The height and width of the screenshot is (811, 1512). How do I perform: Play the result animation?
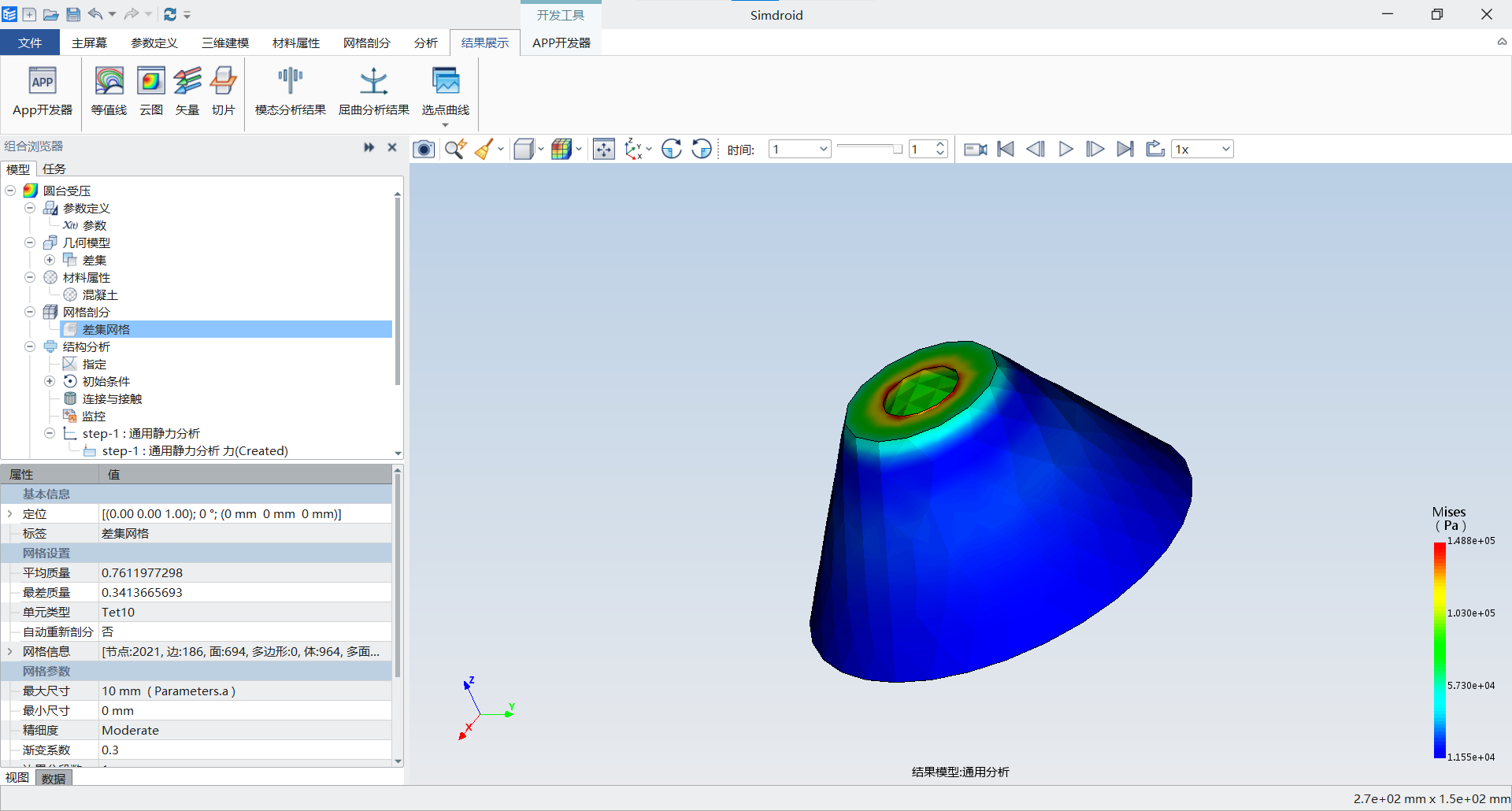tap(1065, 149)
